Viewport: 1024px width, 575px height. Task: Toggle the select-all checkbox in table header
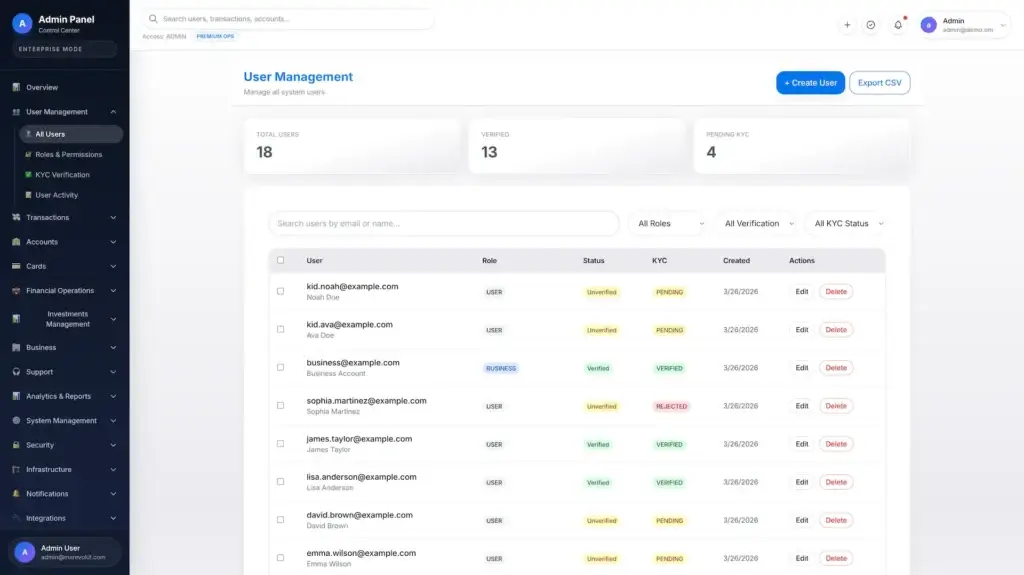(280, 260)
